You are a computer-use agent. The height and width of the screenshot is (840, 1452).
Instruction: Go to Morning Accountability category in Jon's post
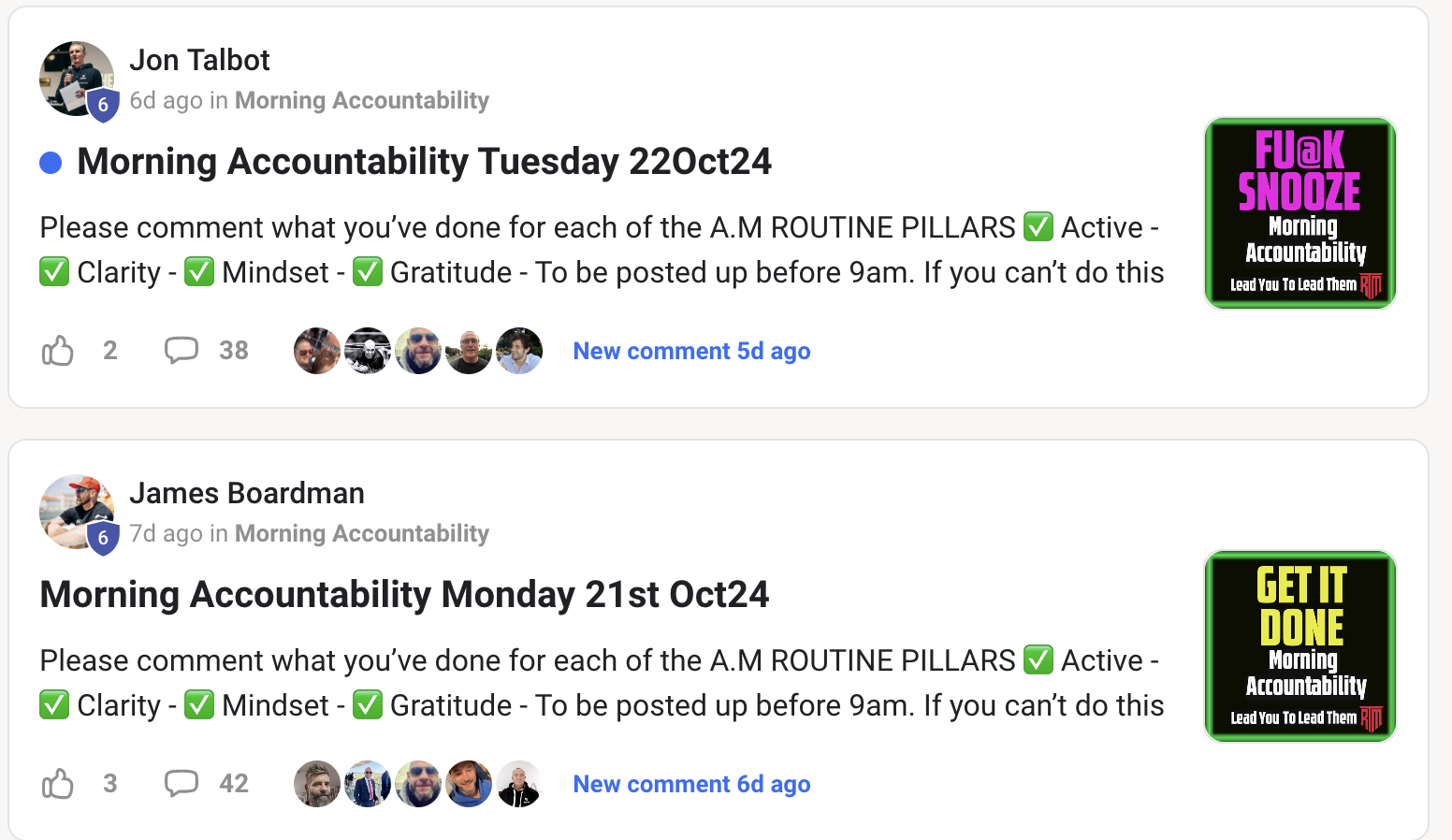tap(361, 101)
